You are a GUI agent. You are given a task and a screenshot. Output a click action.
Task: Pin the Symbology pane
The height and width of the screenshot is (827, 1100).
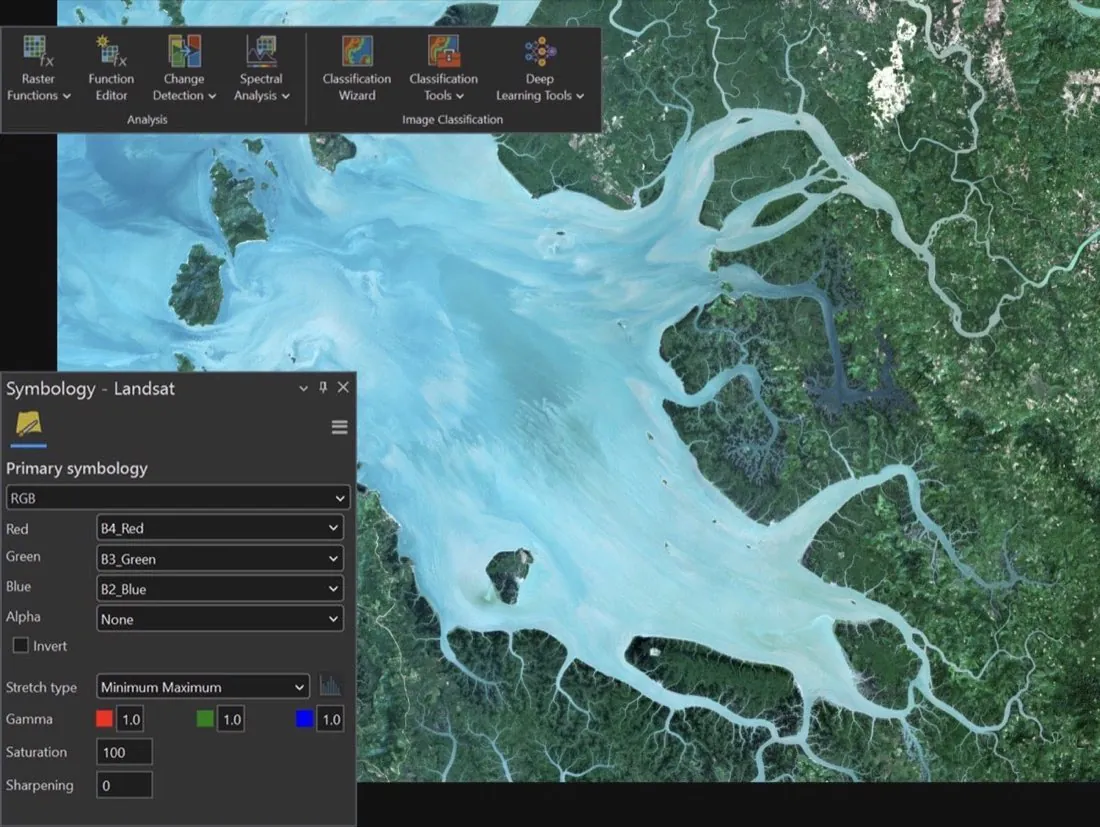coord(323,387)
